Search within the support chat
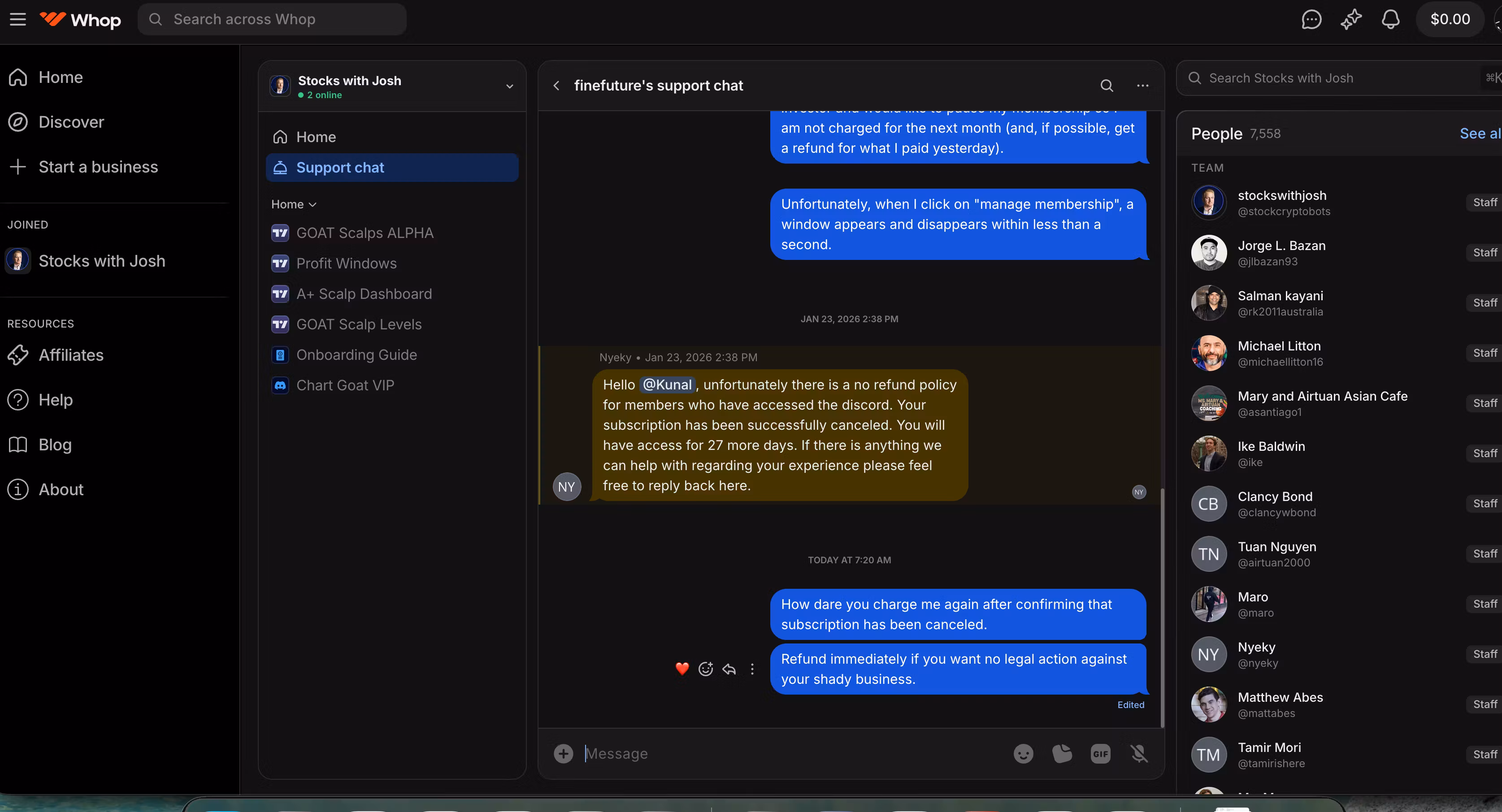The height and width of the screenshot is (812, 1502). 1107,86
